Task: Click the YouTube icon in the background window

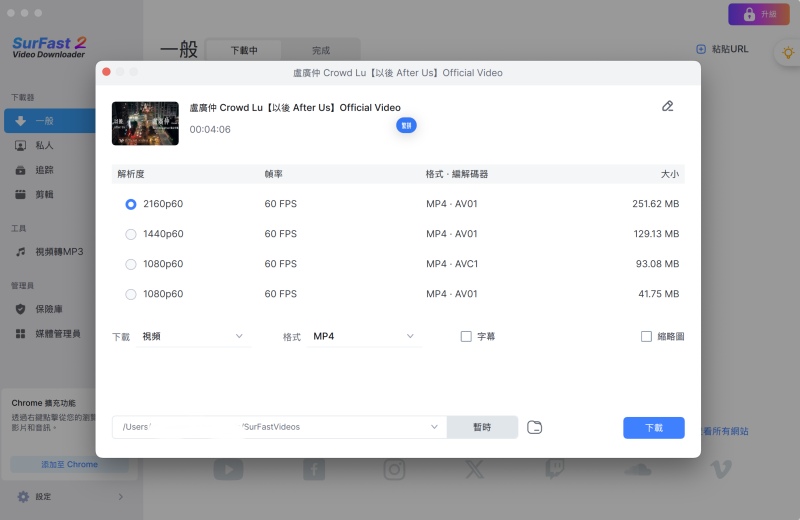Action: click(x=228, y=469)
